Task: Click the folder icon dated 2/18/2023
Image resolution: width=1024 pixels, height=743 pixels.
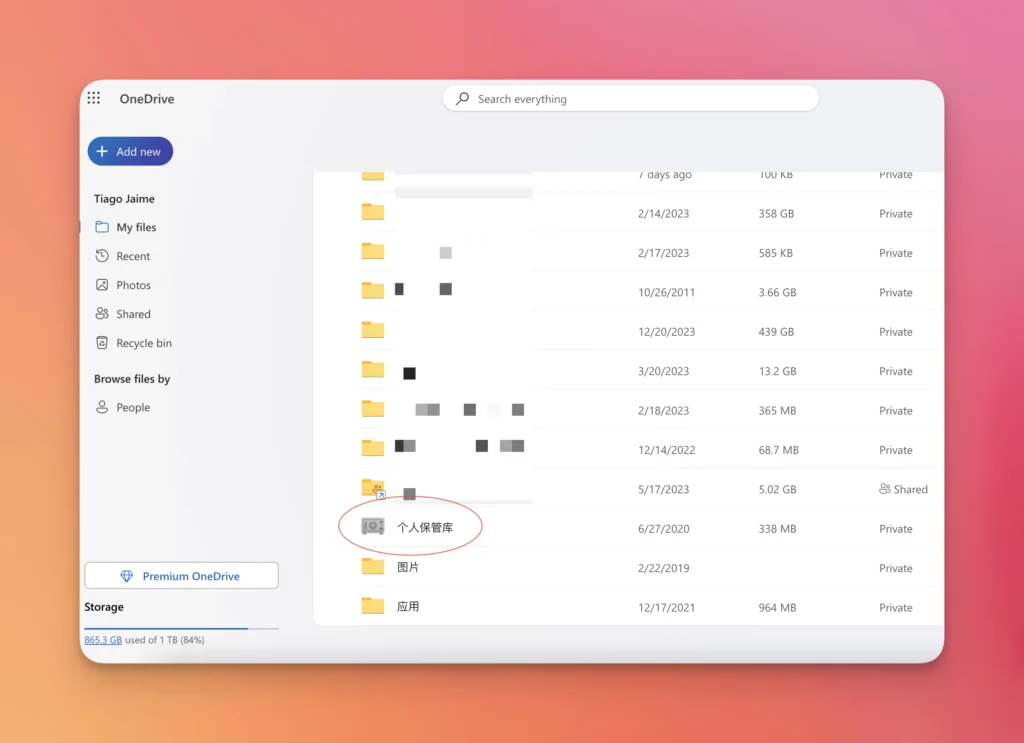Action: coord(373,408)
